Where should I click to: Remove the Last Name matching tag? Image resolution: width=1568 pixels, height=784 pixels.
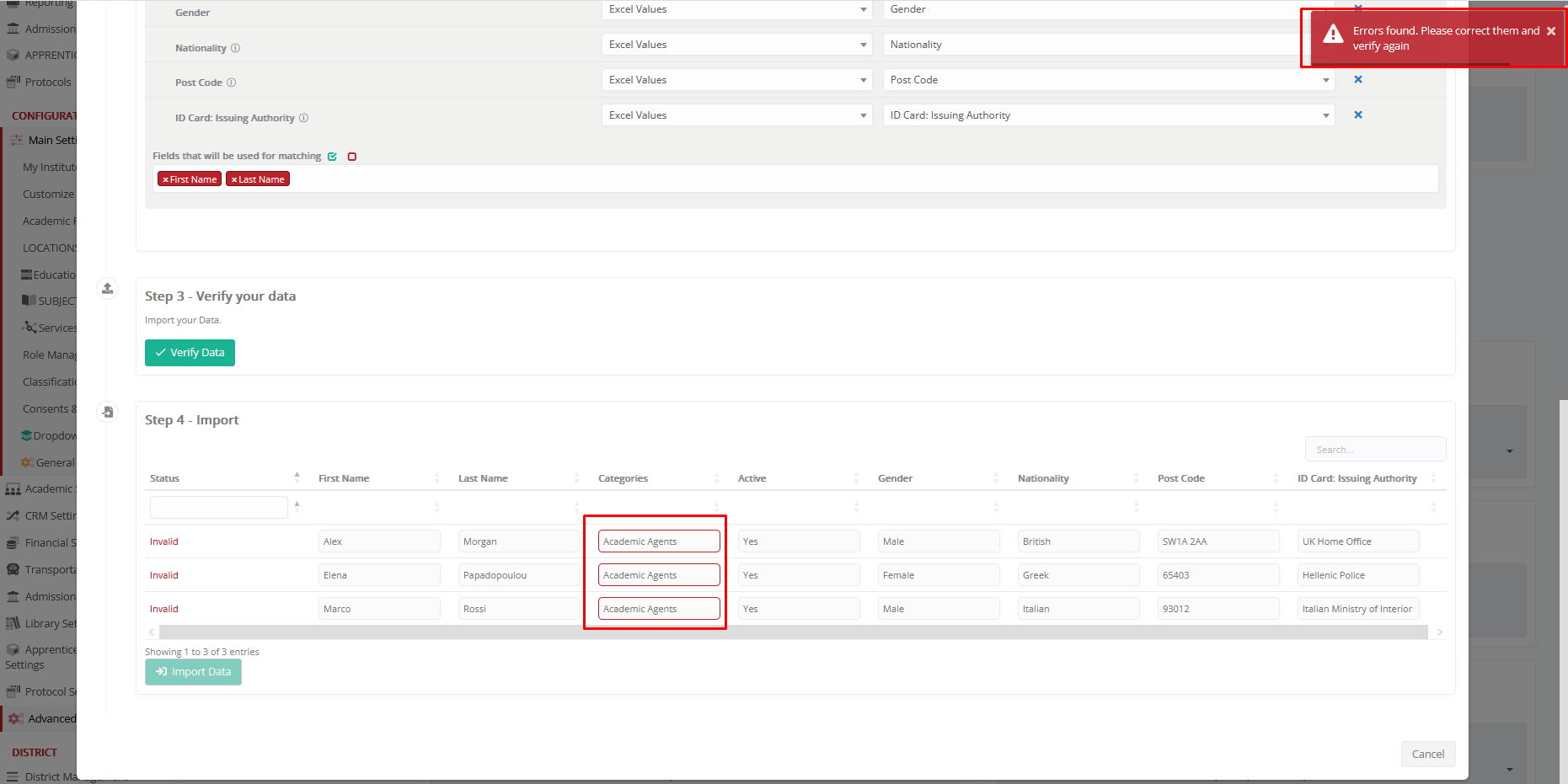pos(234,179)
